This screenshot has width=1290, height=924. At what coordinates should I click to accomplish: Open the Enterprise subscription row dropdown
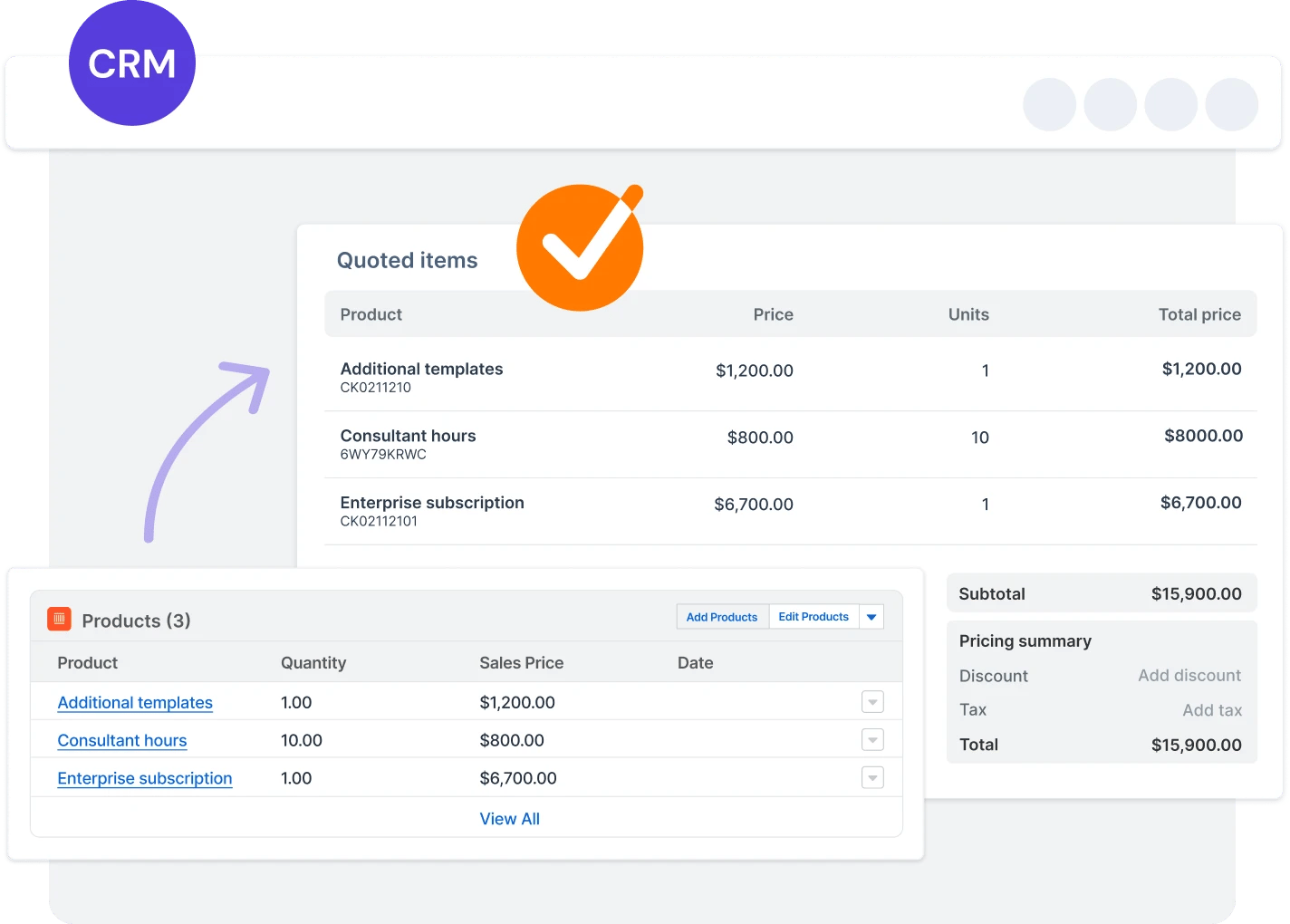tap(872, 778)
